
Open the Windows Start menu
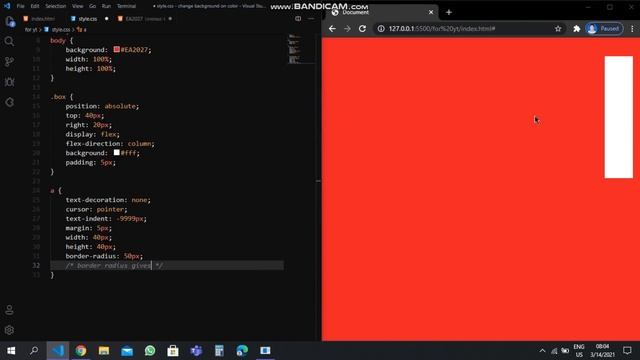(11, 350)
